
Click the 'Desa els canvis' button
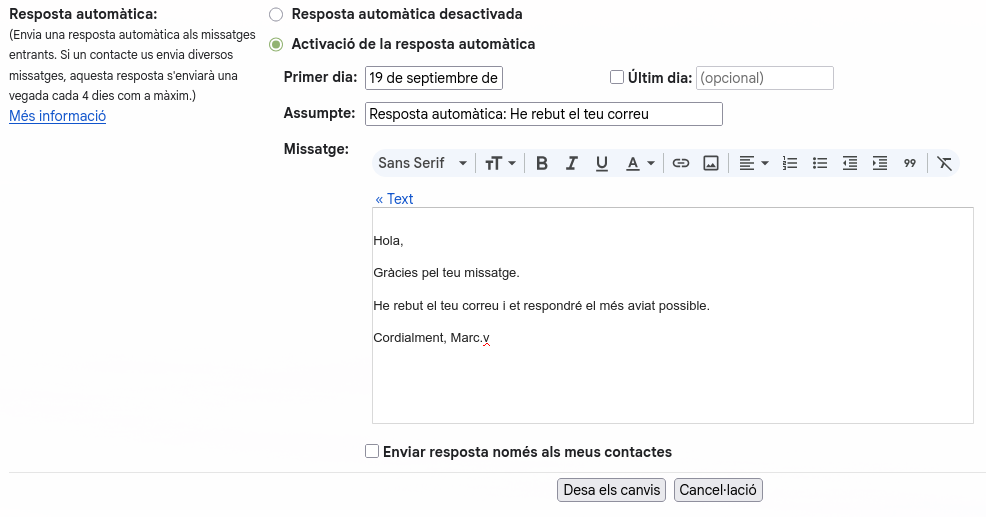(612, 490)
